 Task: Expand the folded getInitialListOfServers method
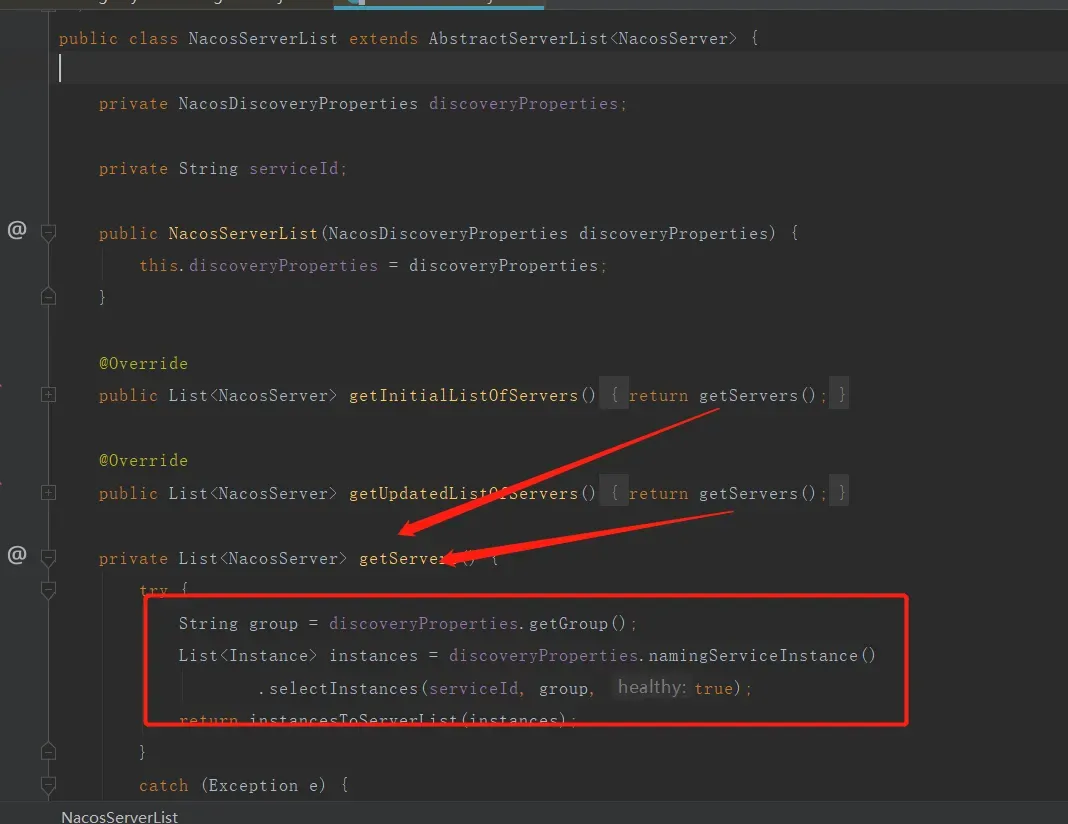(48, 395)
